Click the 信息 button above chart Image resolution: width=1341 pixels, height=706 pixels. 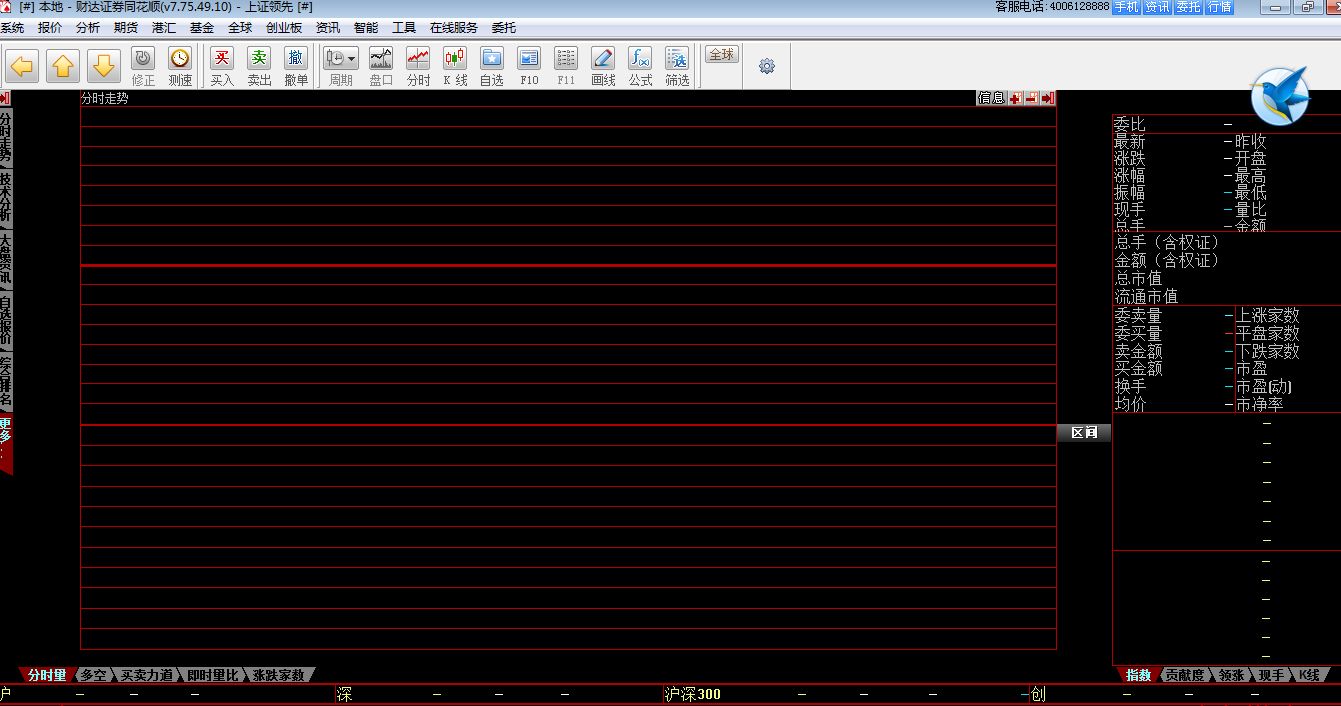point(991,98)
